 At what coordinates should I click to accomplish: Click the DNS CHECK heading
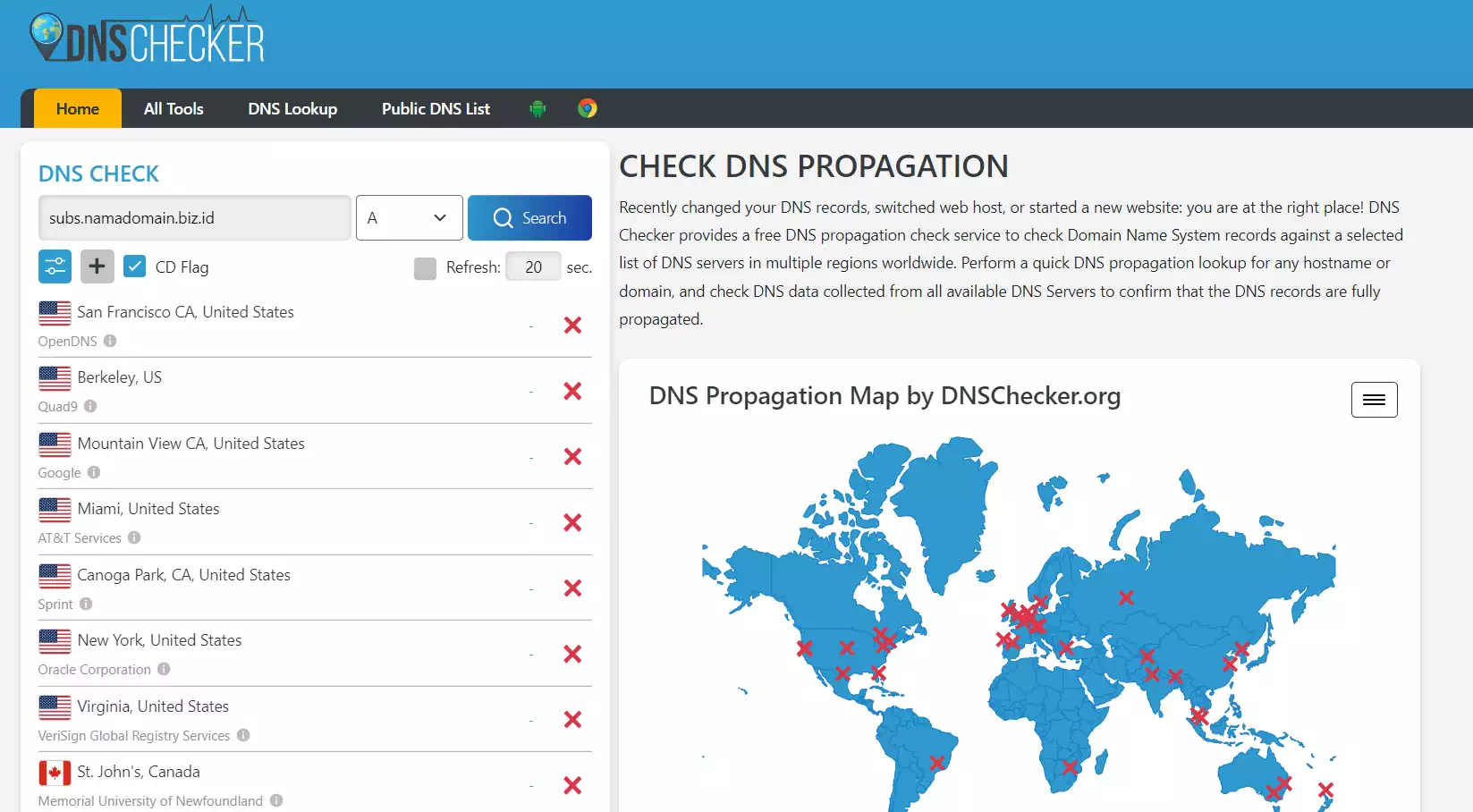pyautogui.click(x=98, y=173)
